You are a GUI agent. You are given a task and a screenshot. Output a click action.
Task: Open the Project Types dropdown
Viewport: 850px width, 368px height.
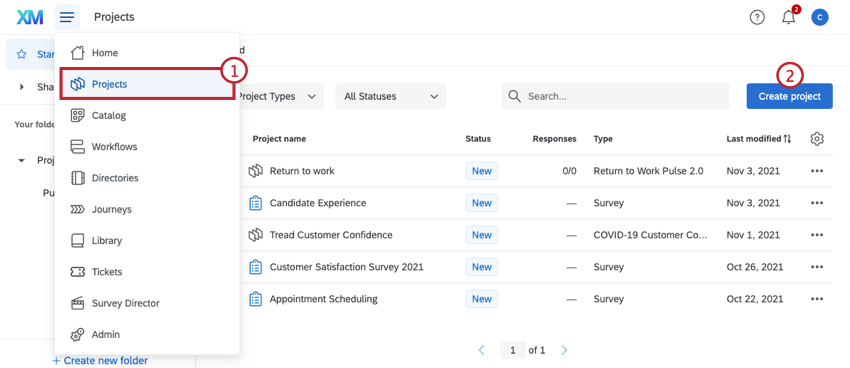(x=281, y=96)
